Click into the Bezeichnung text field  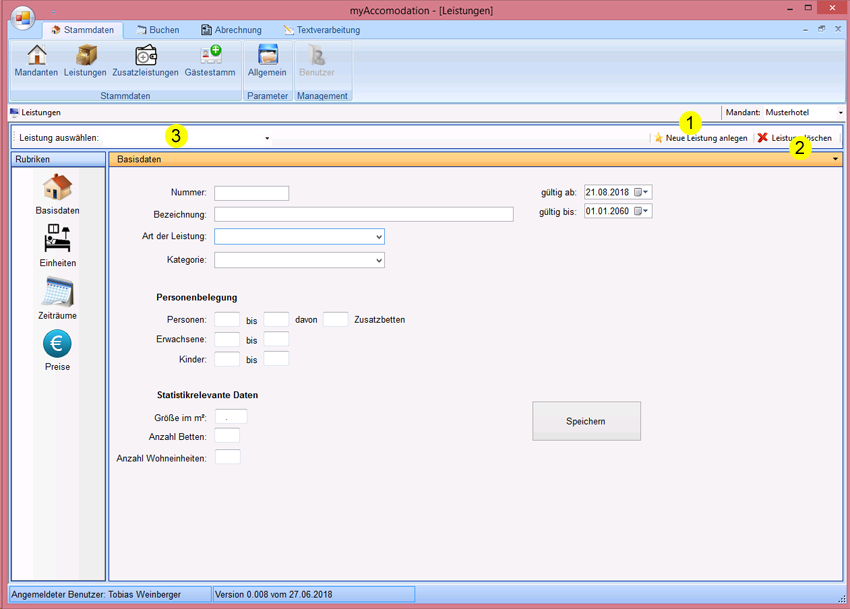pos(363,214)
